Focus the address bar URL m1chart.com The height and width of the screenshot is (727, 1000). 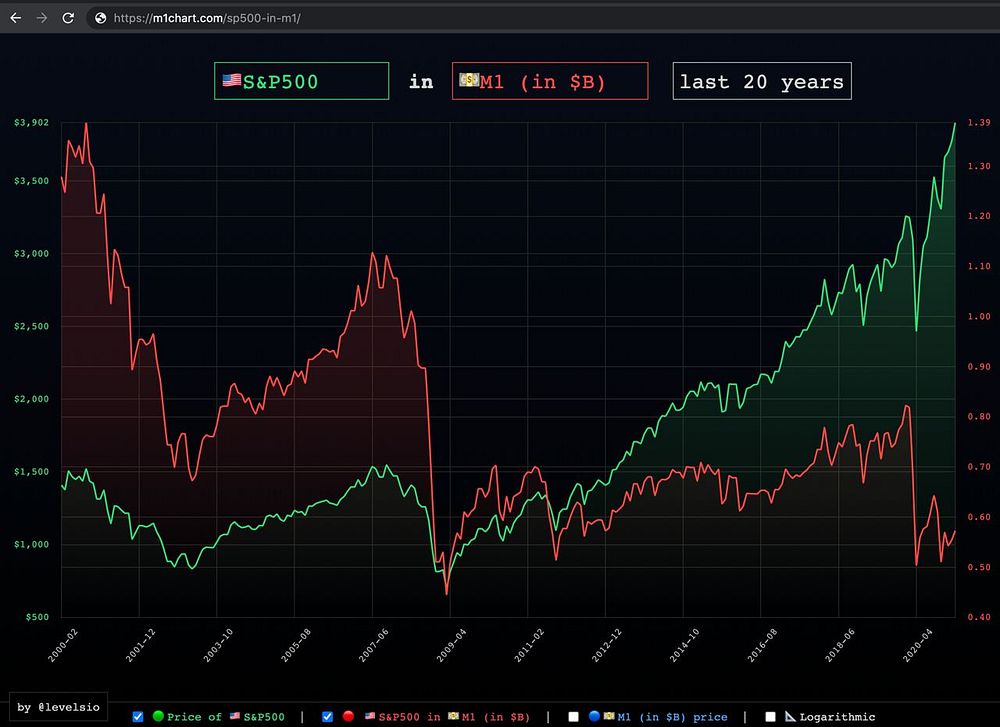207,18
